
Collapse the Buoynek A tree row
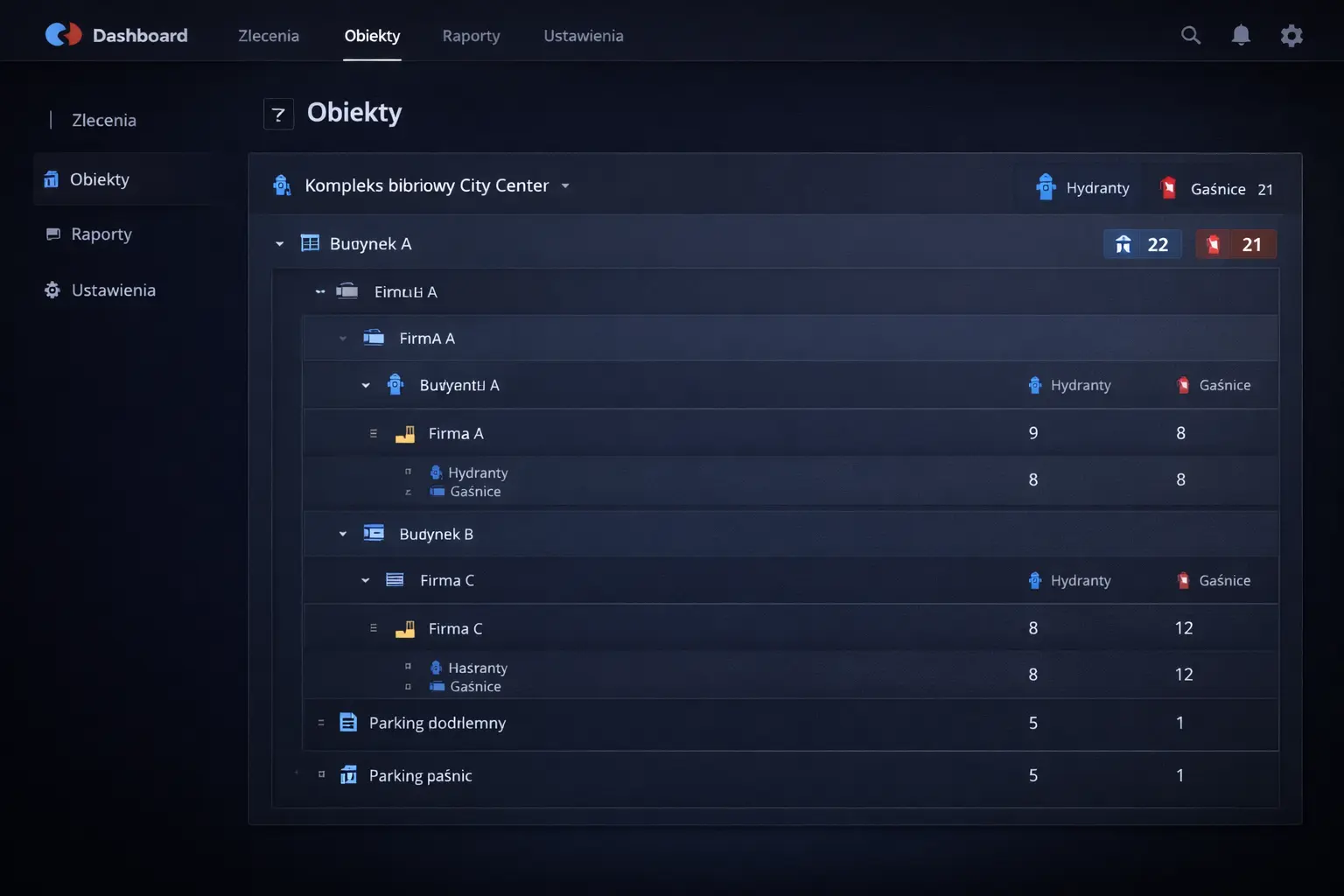280,244
